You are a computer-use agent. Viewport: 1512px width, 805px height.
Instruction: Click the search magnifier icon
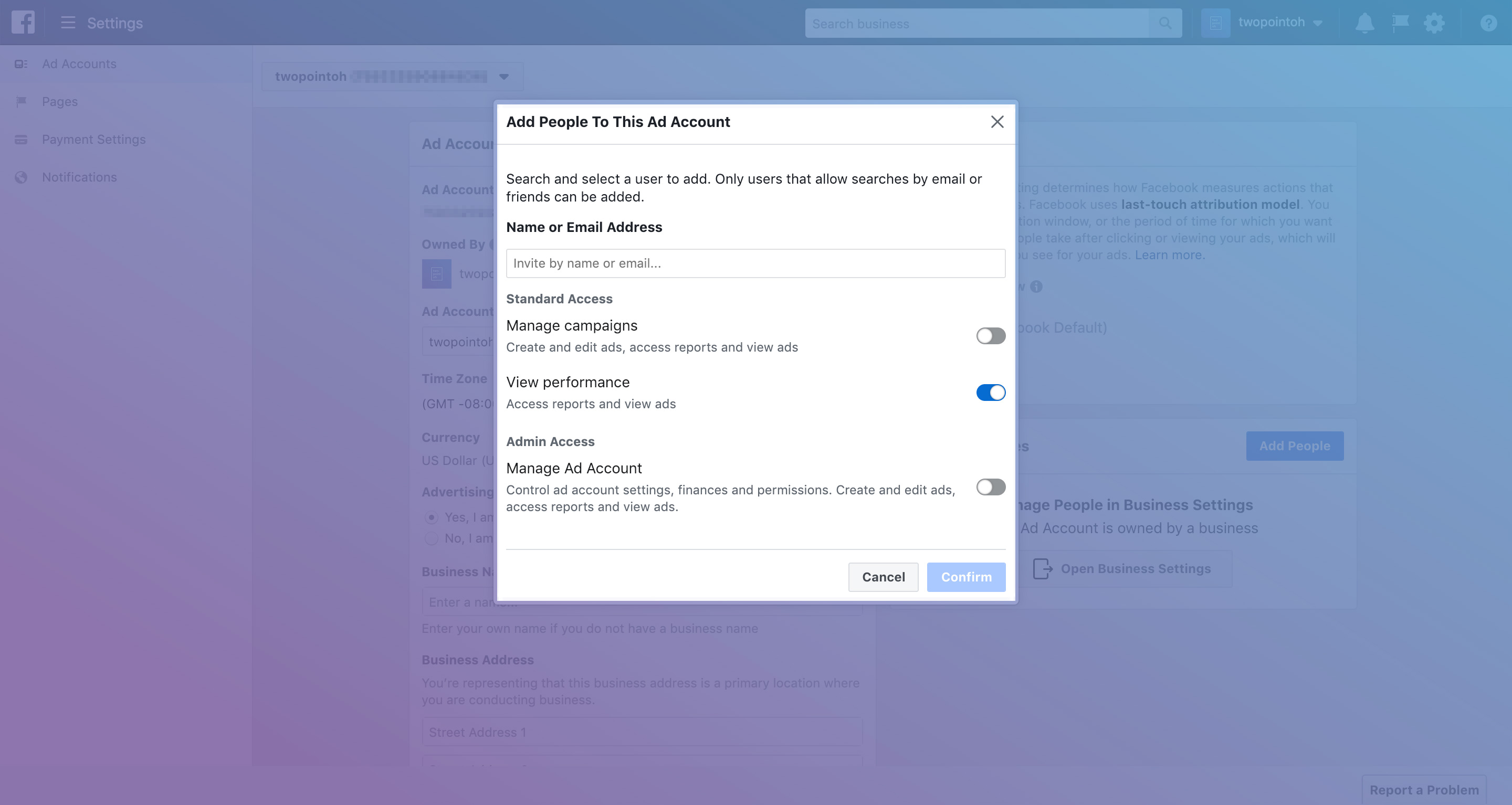1165,24
